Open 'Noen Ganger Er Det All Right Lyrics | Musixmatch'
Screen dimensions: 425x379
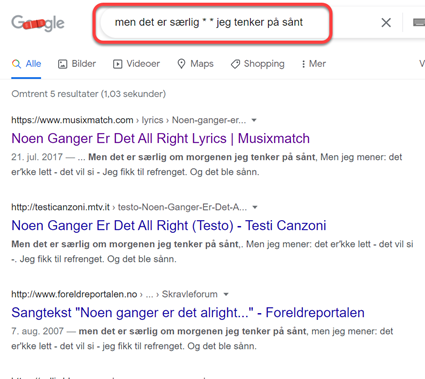tap(161, 138)
